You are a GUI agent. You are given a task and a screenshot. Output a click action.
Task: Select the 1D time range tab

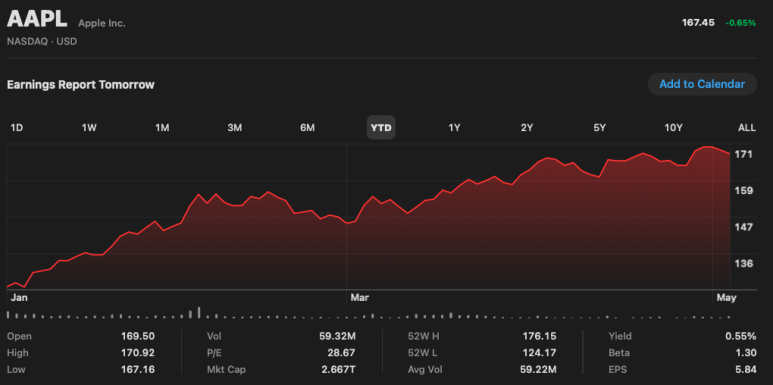[x=17, y=128]
